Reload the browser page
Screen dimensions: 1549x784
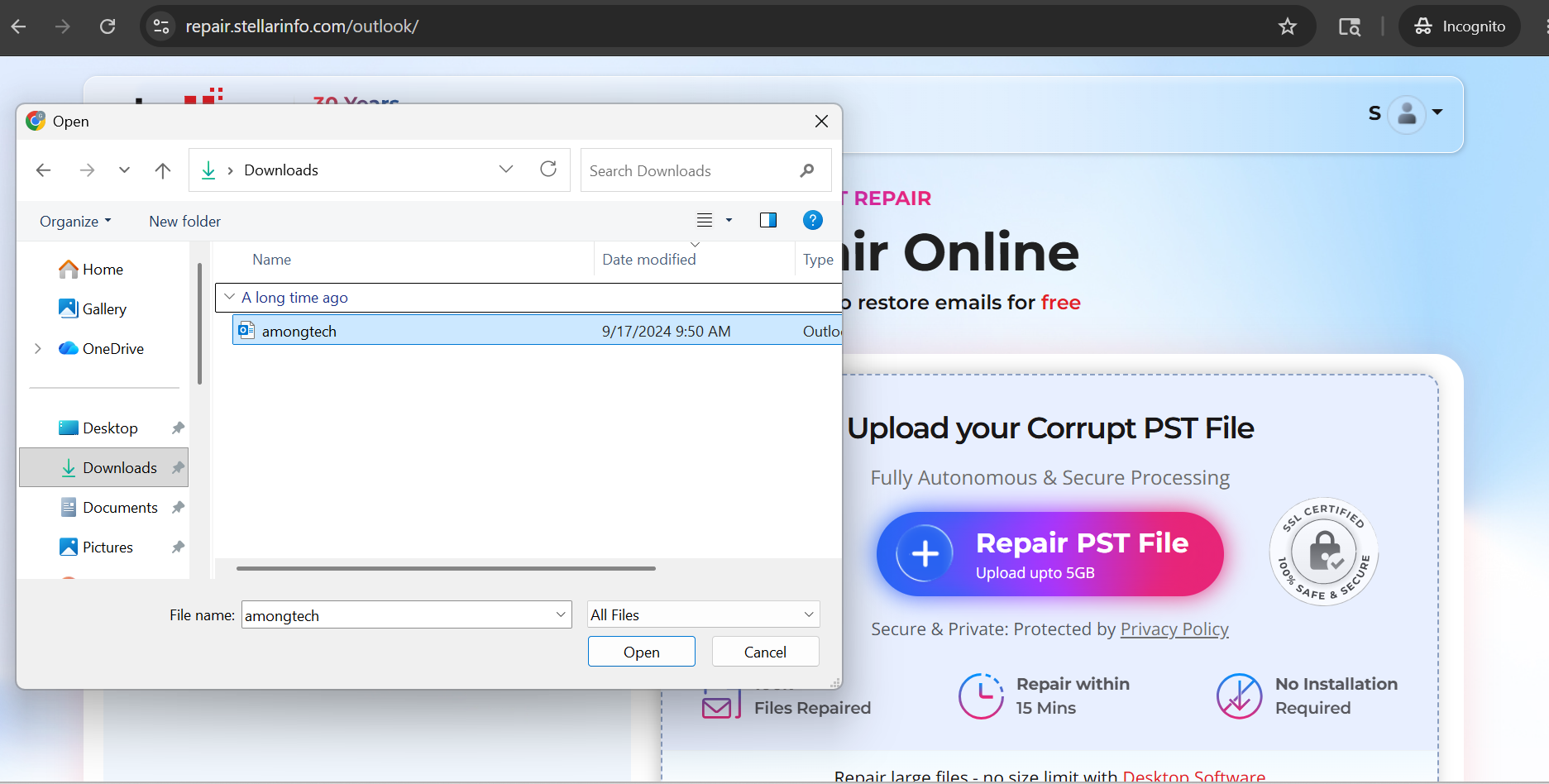108,26
